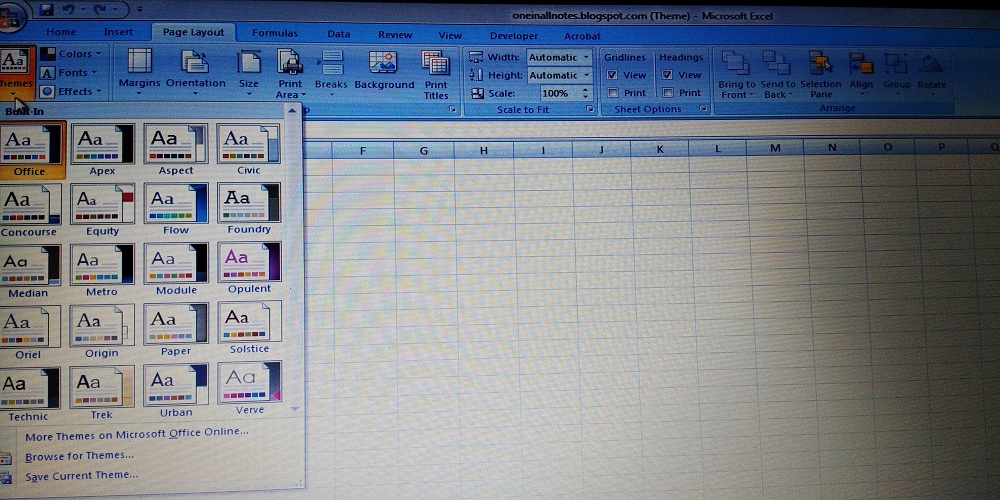Expand the theme Effects dropdown
1000x500 pixels.
[71, 91]
